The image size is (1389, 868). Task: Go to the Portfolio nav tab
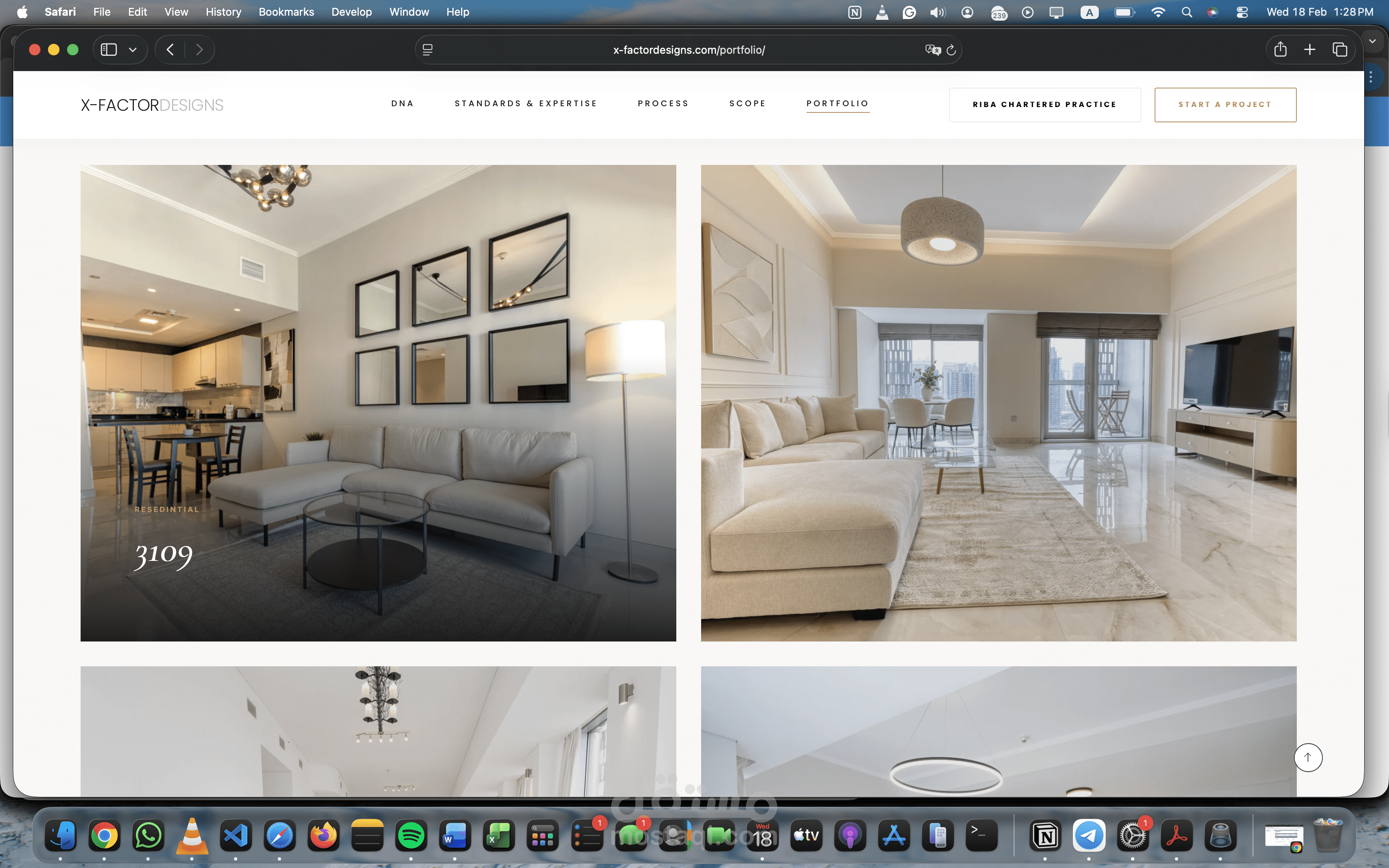[838, 103]
